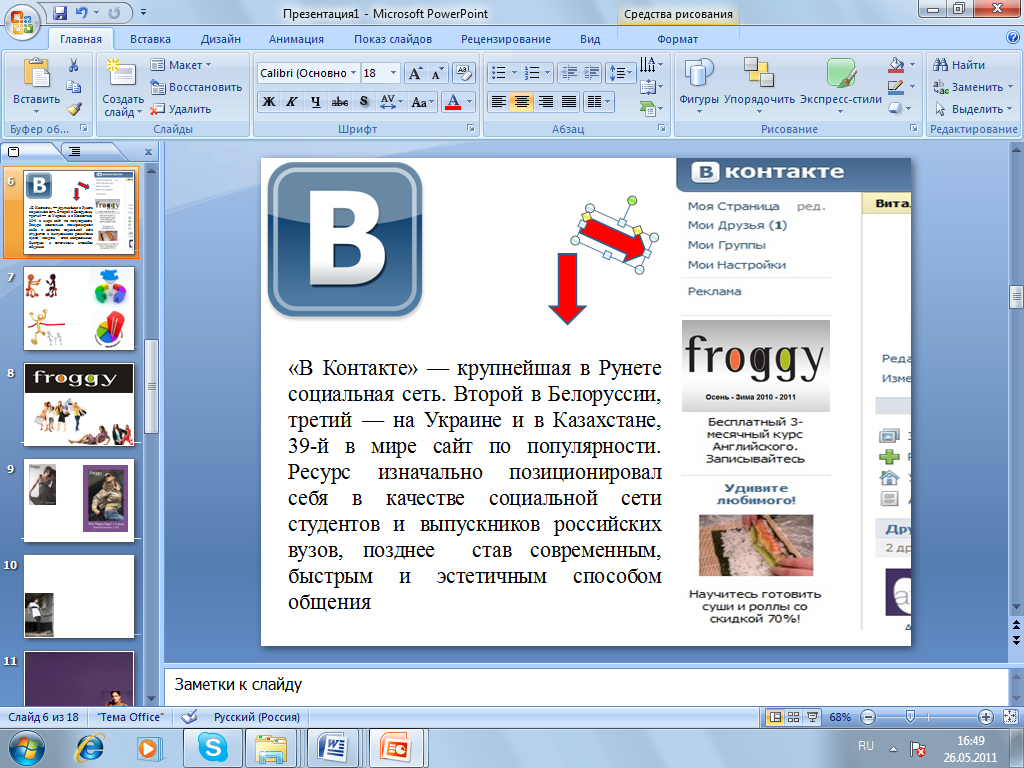Decrease list indent level icon
The width and height of the screenshot is (1024, 768).
[x=569, y=72]
